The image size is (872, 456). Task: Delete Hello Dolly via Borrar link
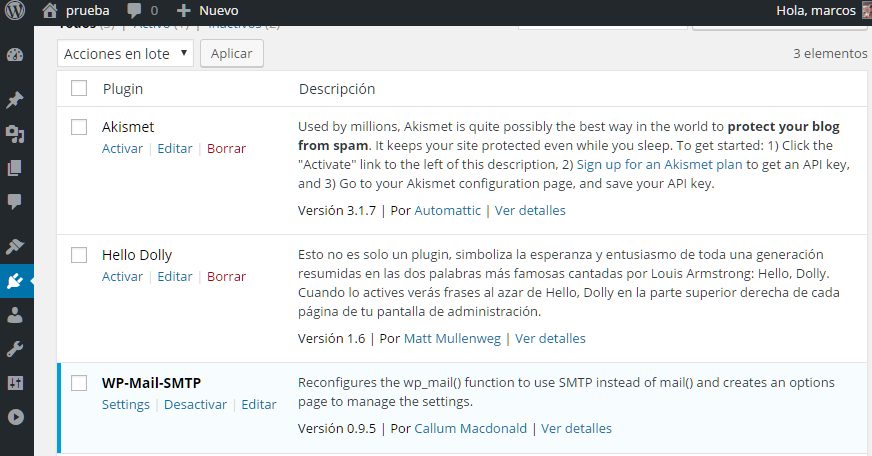(226, 276)
